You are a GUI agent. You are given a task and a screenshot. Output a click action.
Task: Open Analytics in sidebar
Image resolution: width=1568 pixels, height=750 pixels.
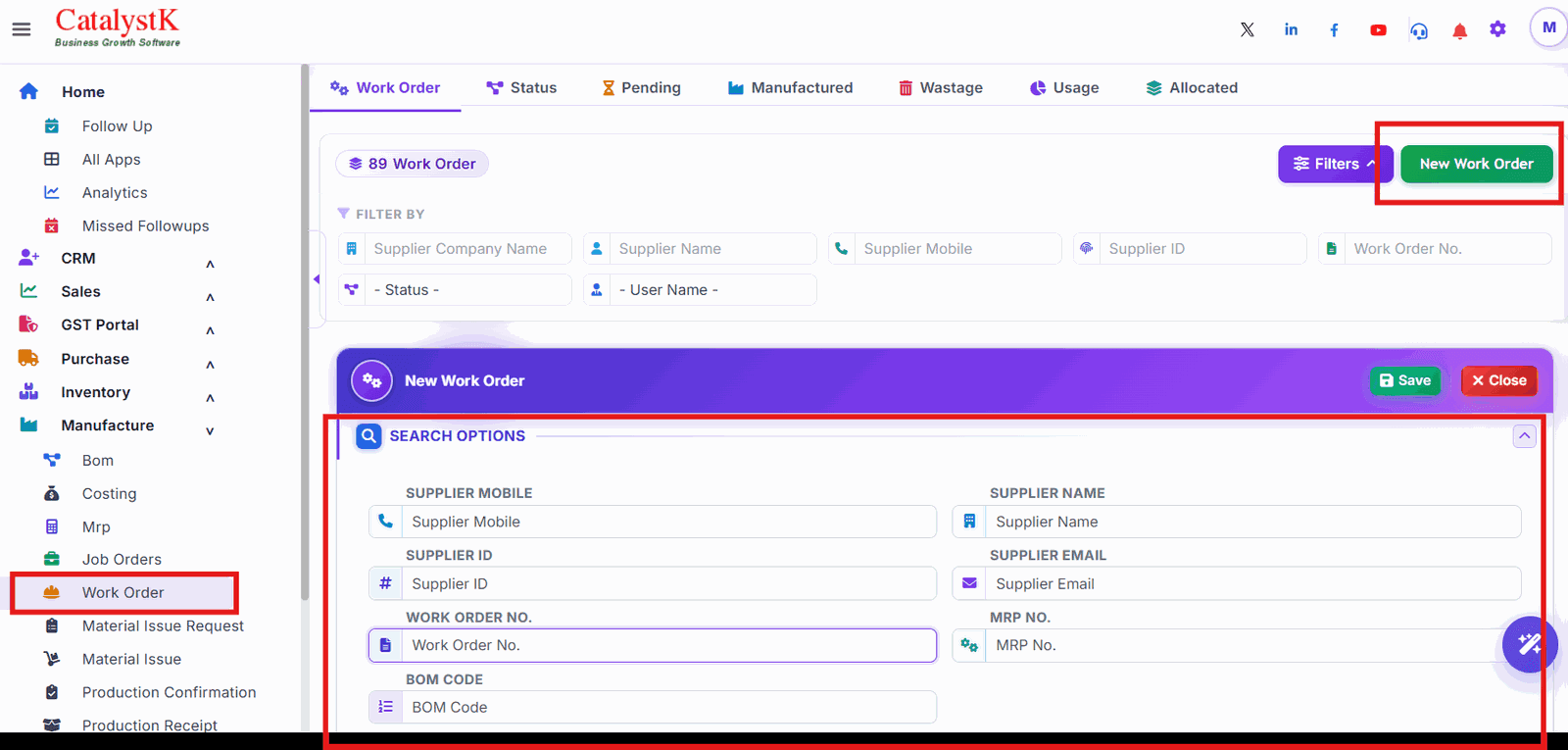tap(115, 192)
